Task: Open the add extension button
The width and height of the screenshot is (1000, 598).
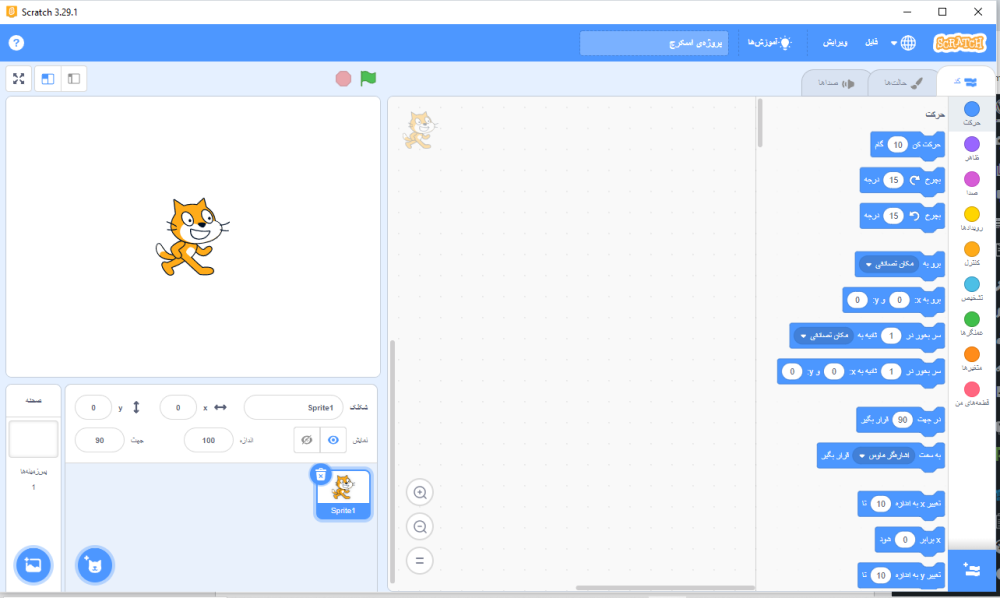Action: 971,569
